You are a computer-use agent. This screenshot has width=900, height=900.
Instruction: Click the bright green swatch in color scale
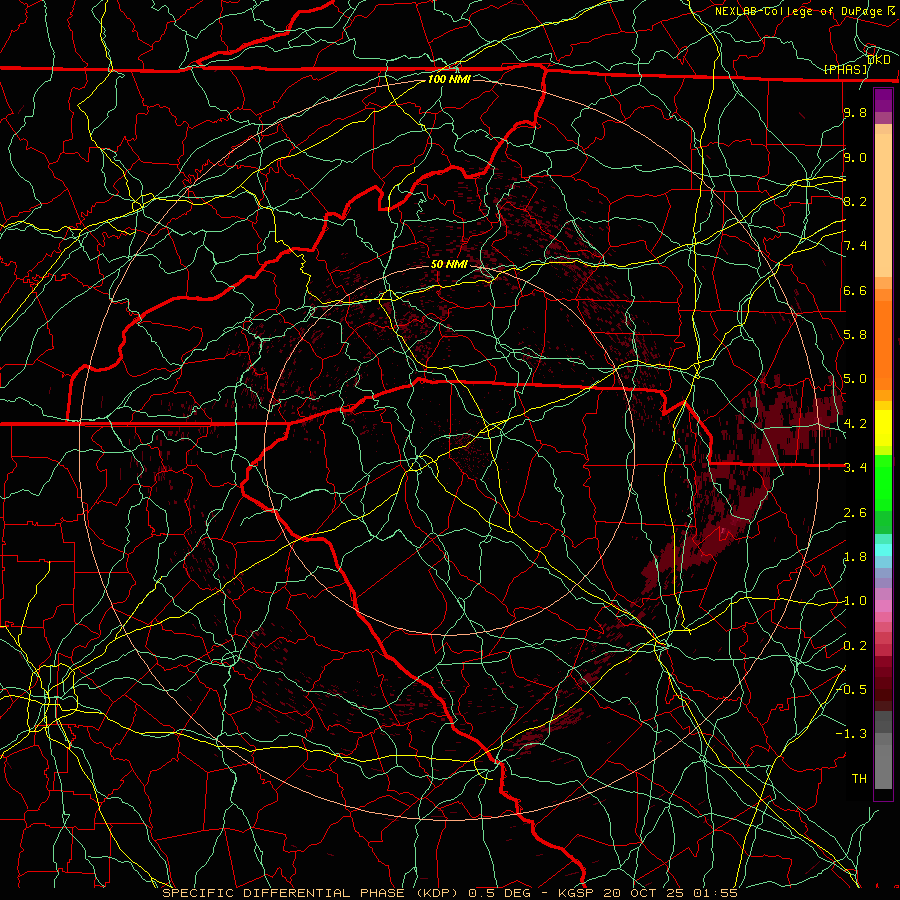[883, 482]
